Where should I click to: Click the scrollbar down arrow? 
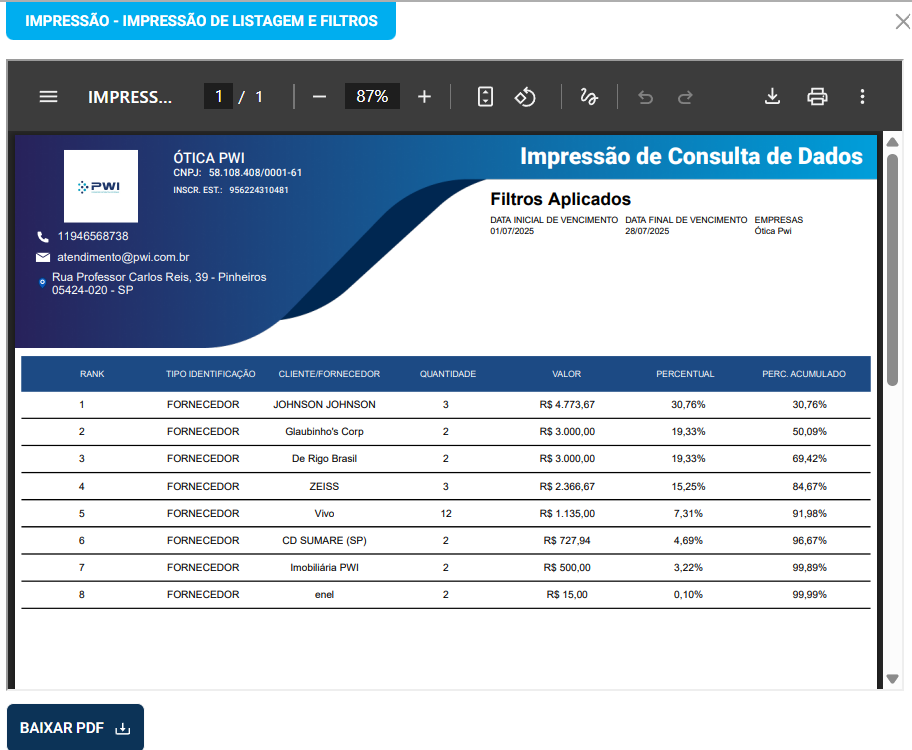pos(893,679)
